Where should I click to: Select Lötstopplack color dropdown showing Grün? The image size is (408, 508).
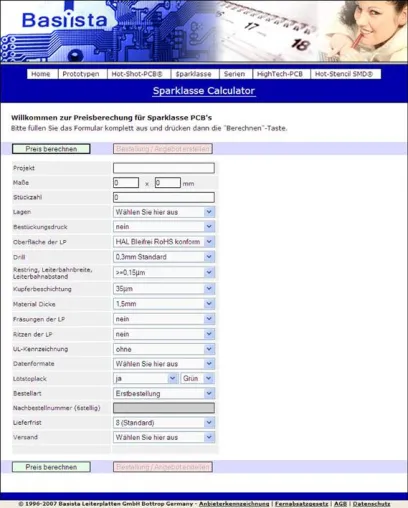[x=197, y=378]
